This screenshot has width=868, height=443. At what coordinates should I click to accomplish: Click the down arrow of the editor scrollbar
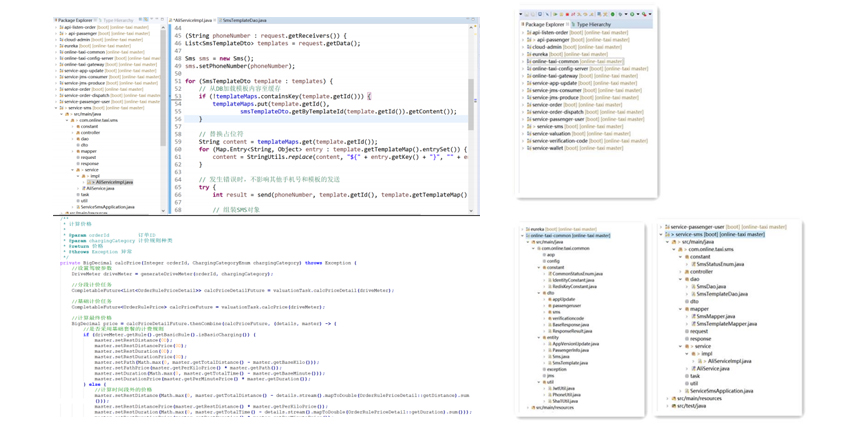click(471, 210)
